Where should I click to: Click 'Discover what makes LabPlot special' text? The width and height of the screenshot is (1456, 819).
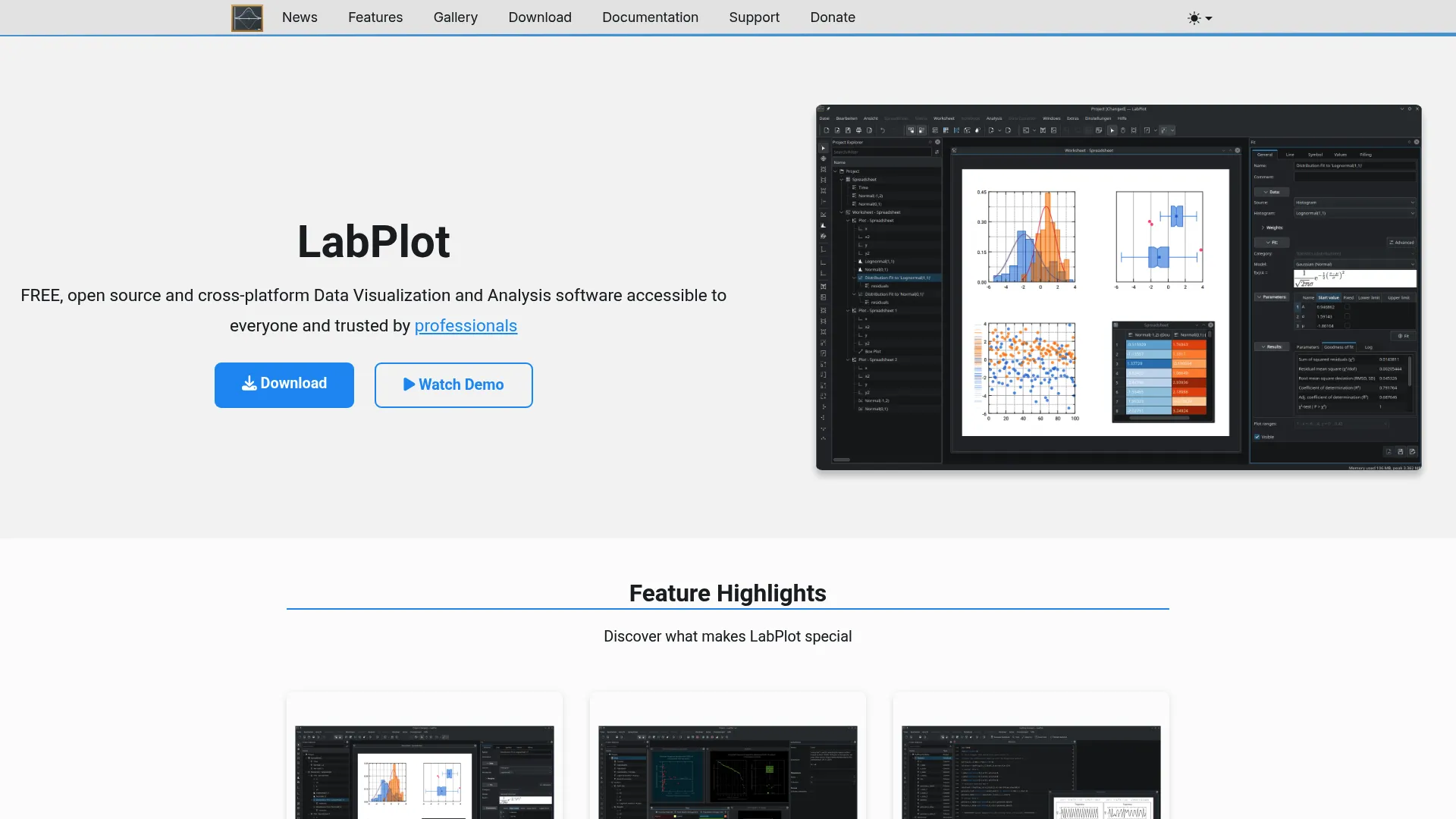(x=728, y=636)
